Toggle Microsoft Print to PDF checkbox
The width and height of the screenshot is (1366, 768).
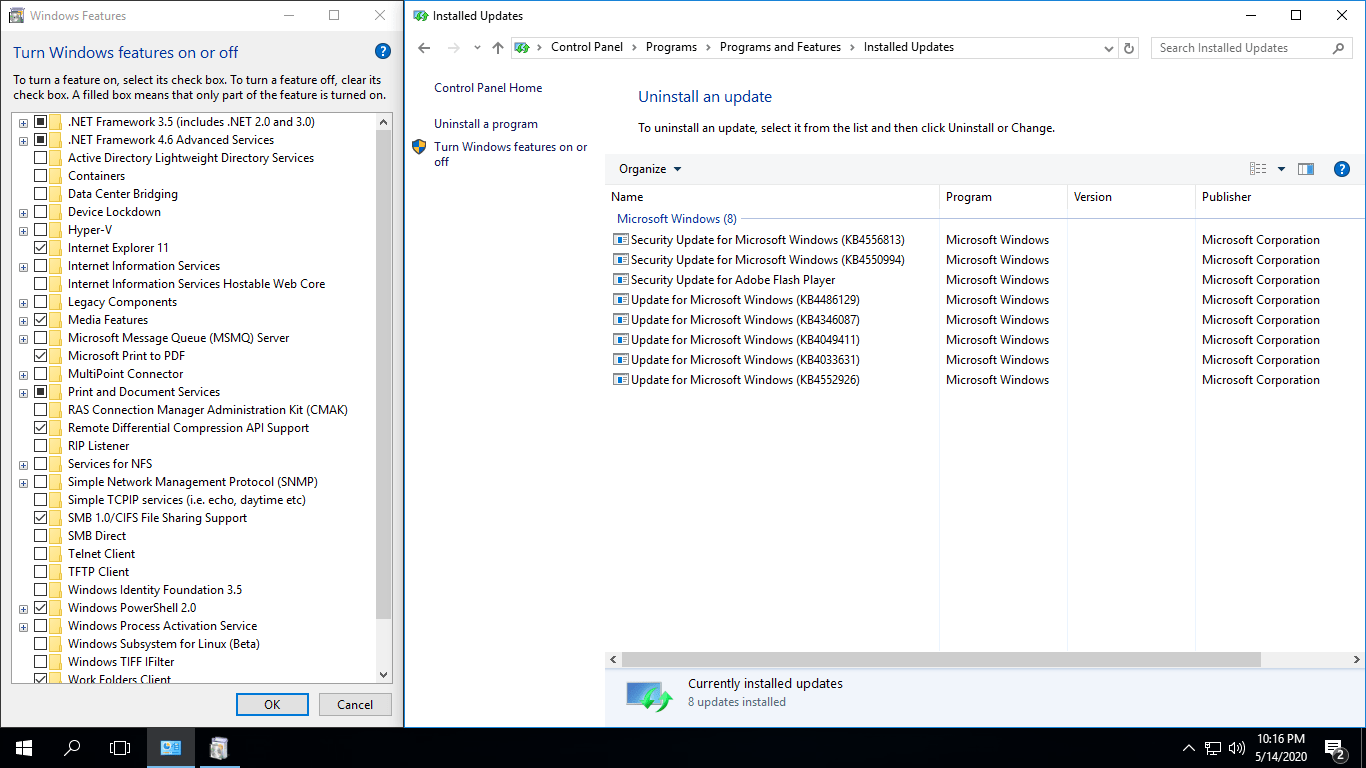[x=40, y=356]
